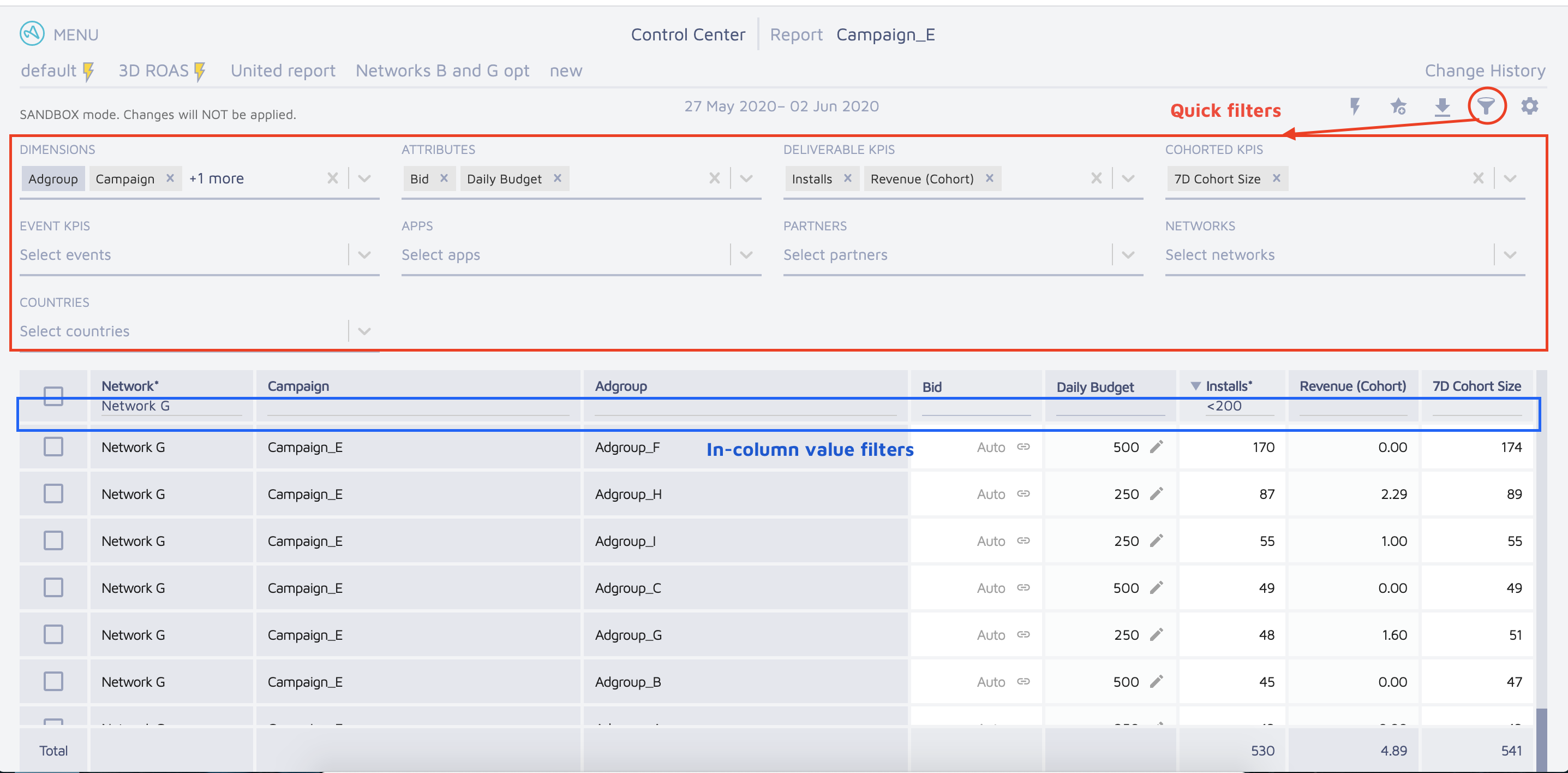Image resolution: width=1568 pixels, height=773 pixels.
Task: Click the download report icon
Action: pos(1442,106)
